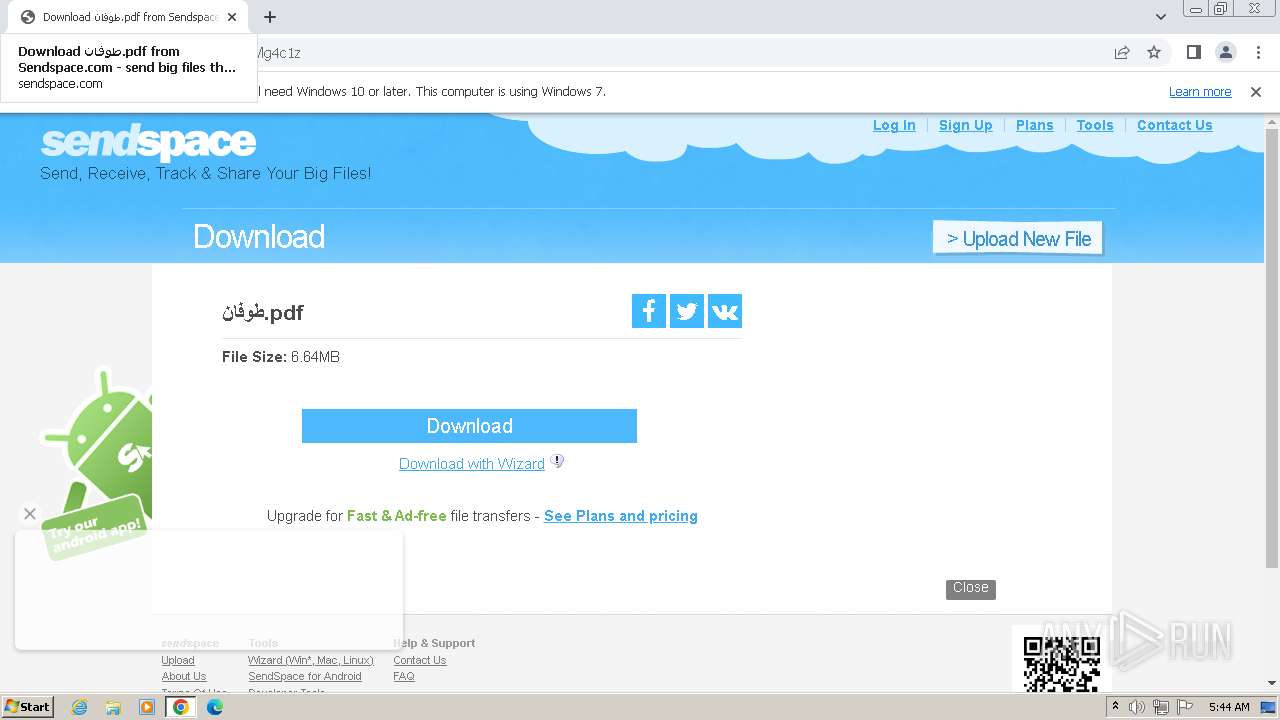The width and height of the screenshot is (1280, 720).
Task: Click the File Size 6.64MB text
Action: 281,357
